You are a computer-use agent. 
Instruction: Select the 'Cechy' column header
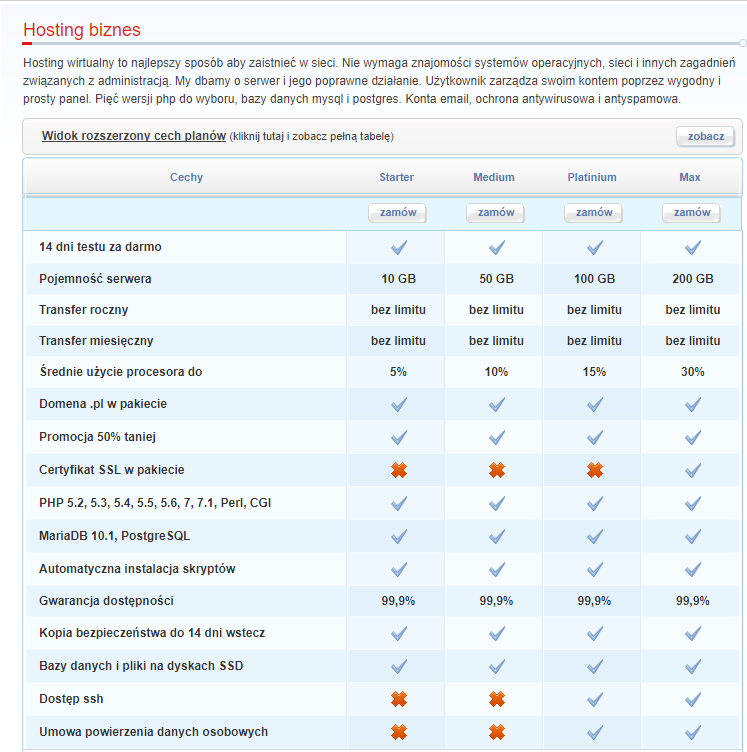(x=186, y=177)
